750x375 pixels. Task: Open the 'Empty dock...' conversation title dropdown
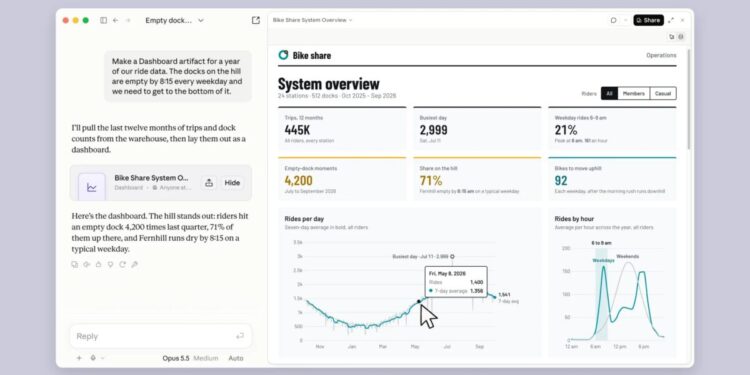pyautogui.click(x=175, y=21)
